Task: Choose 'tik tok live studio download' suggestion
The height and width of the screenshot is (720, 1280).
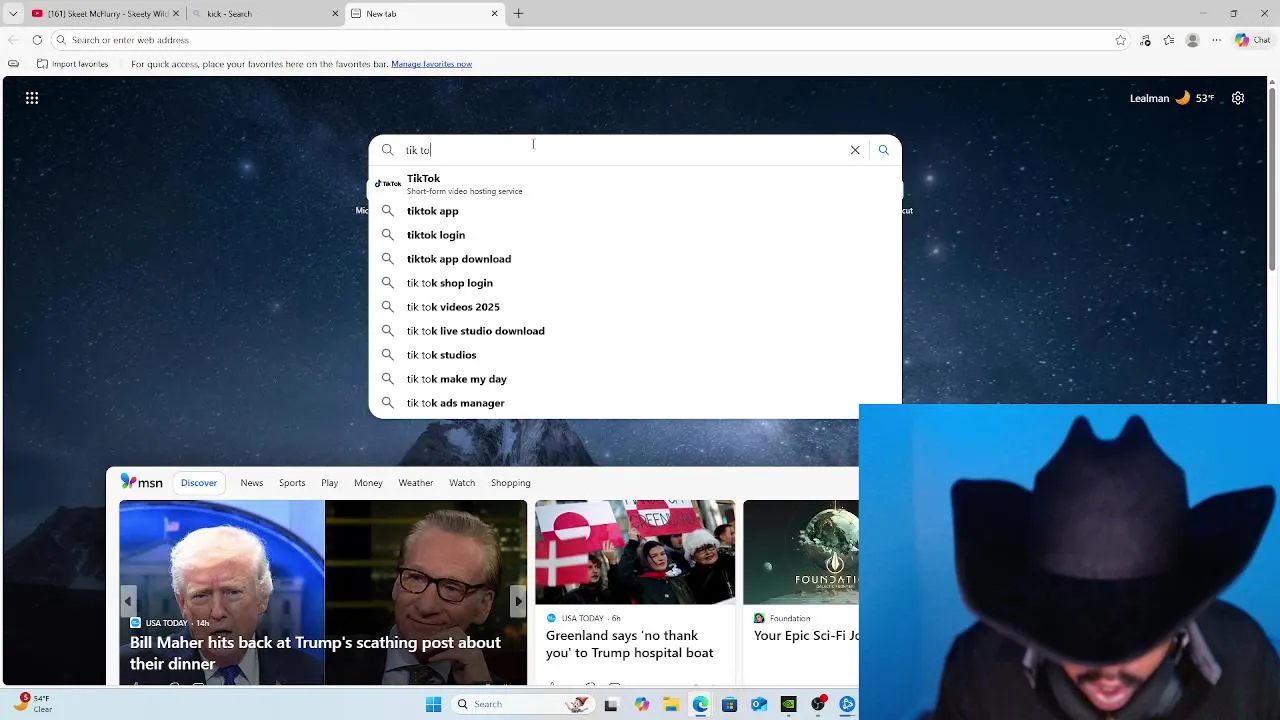Action: click(635, 331)
